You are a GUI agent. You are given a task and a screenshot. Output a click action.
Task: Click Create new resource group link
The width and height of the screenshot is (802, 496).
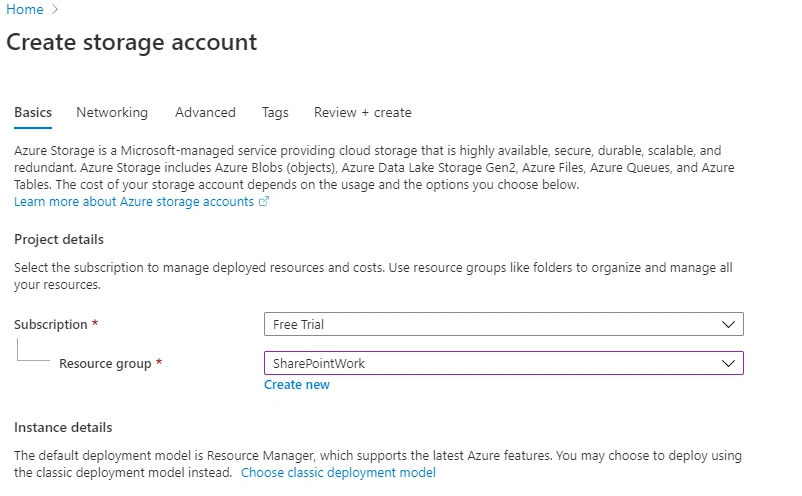(297, 385)
